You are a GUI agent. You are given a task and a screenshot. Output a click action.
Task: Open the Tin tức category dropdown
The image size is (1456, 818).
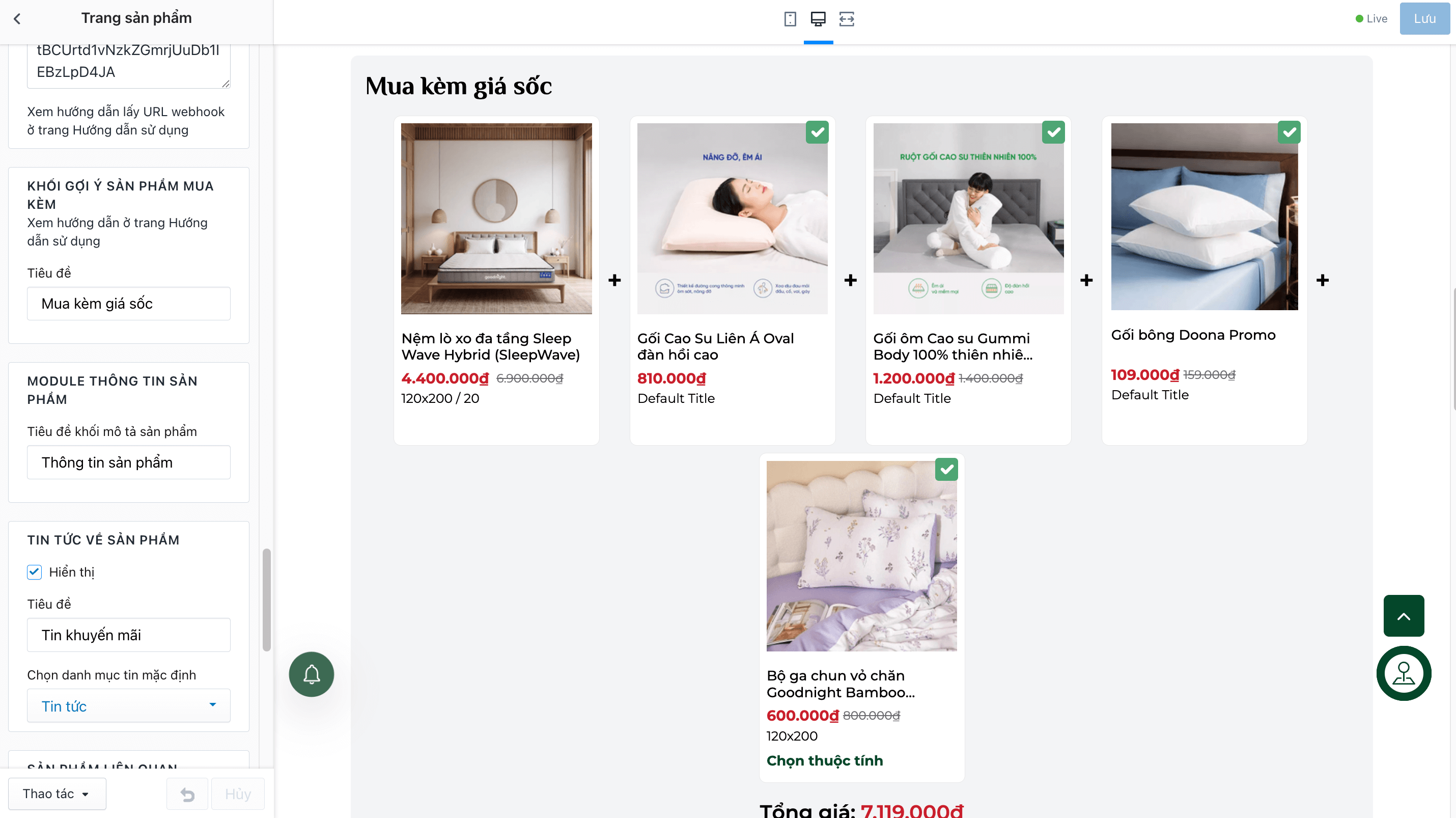tap(129, 705)
